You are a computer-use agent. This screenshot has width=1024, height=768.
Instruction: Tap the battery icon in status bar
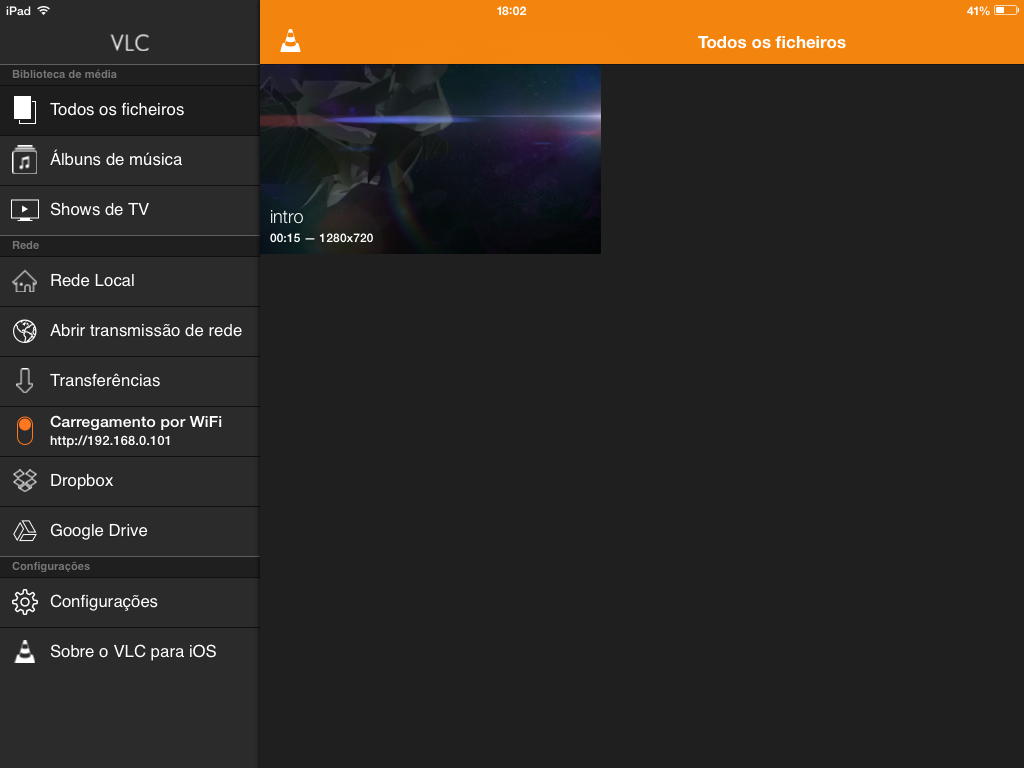[1006, 10]
